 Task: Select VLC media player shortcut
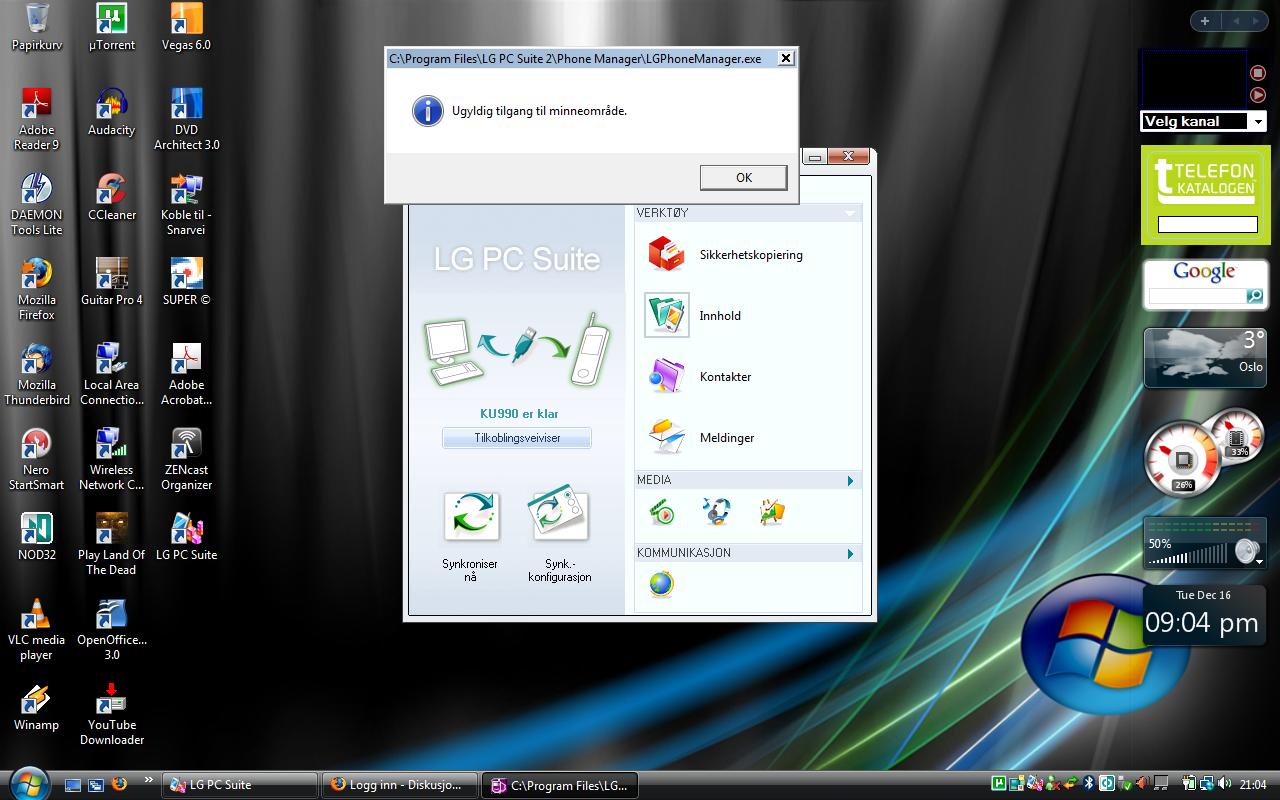click(37, 629)
